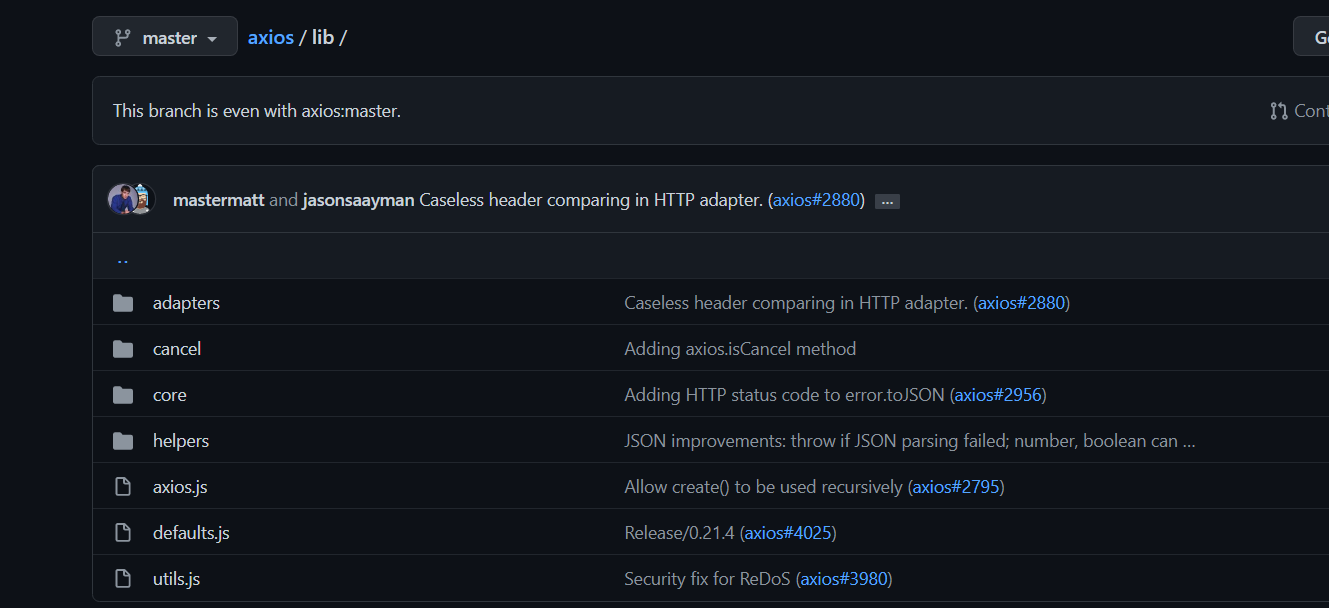Open the utils.js file
The height and width of the screenshot is (608, 1329).
[x=176, y=579]
